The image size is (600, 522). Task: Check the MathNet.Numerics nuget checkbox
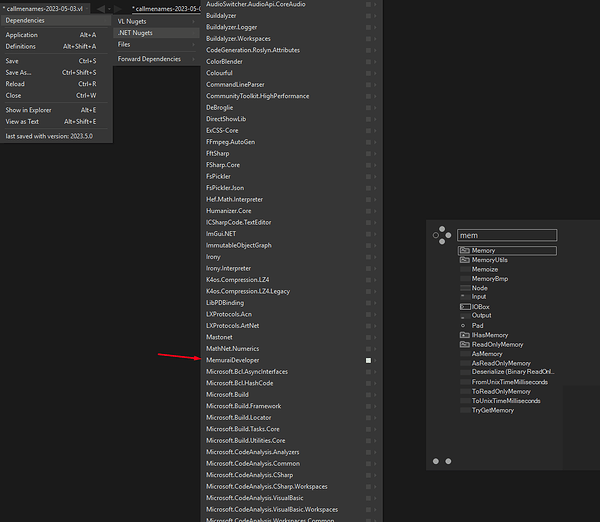pos(368,349)
